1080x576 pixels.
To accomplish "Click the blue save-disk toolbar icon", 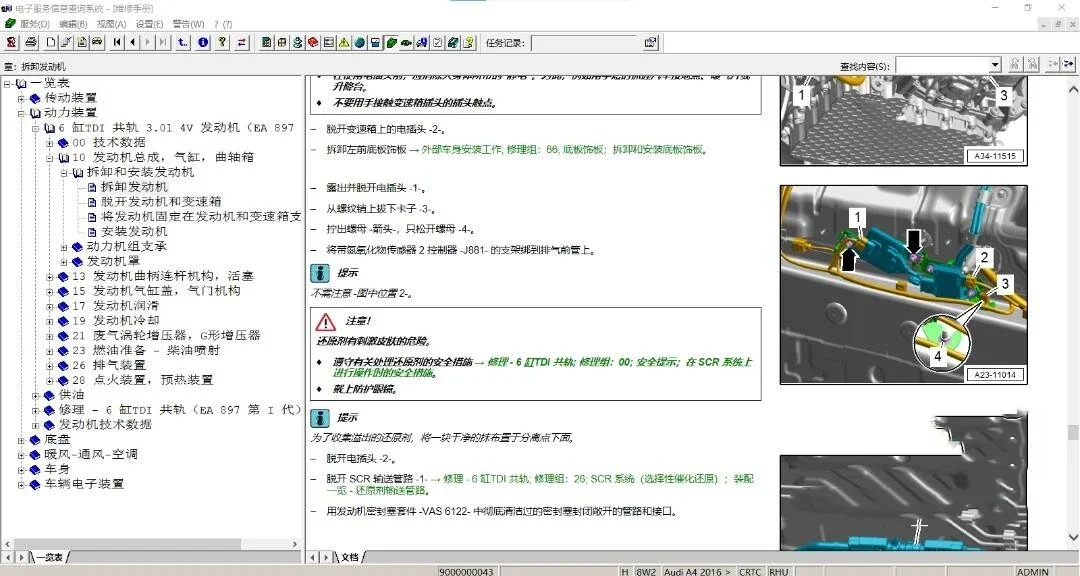I will click(375, 43).
